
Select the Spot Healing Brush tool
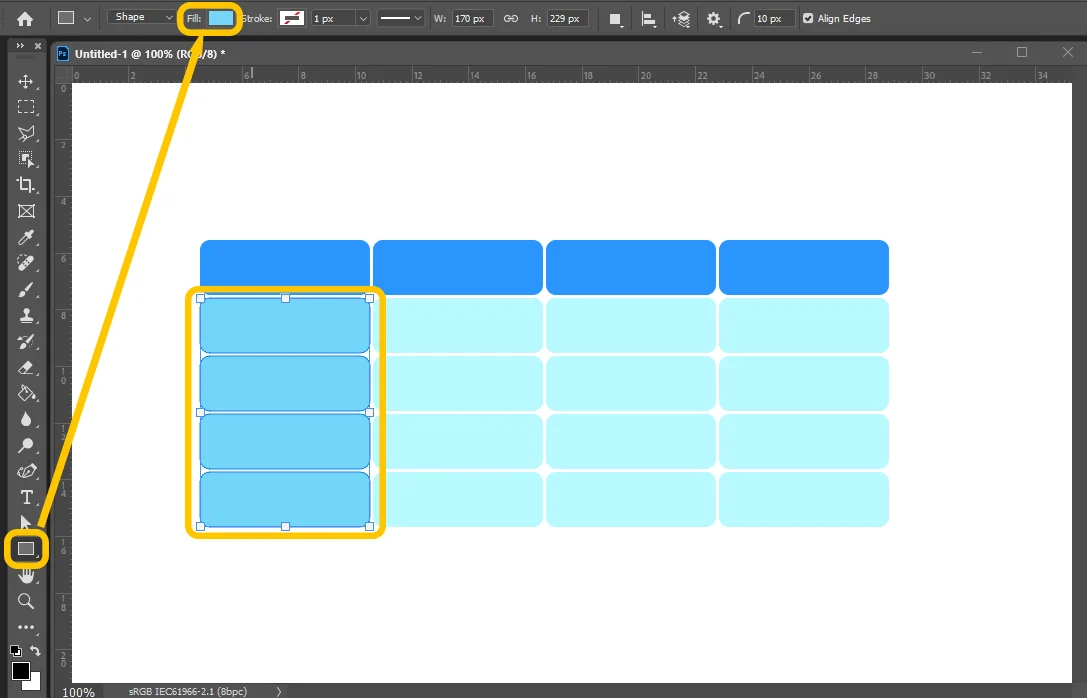26,263
